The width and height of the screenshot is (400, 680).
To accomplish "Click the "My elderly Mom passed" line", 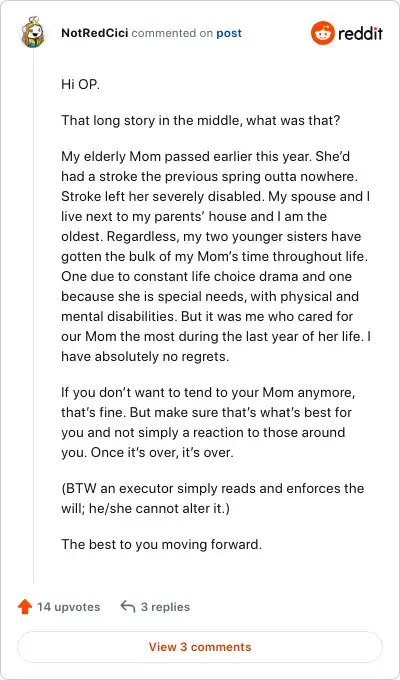I will (x=205, y=157).
